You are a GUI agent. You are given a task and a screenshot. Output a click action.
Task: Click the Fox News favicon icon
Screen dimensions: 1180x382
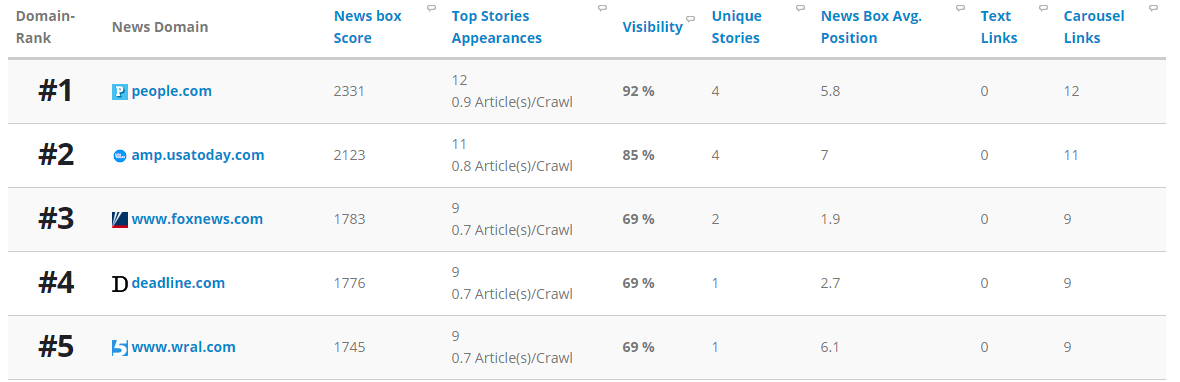pyautogui.click(x=120, y=220)
